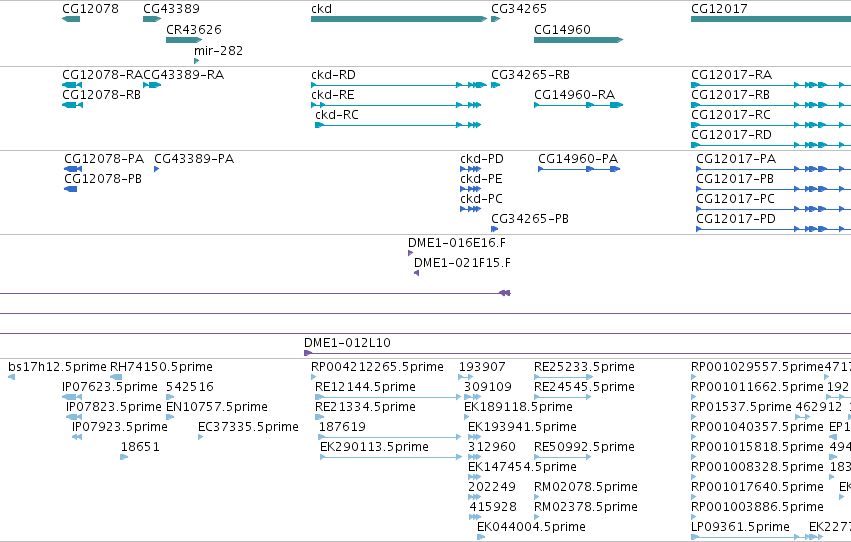Click the DME1-012L10 clone label
Viewport: 851px width, 542px height.
pos(347,342)
